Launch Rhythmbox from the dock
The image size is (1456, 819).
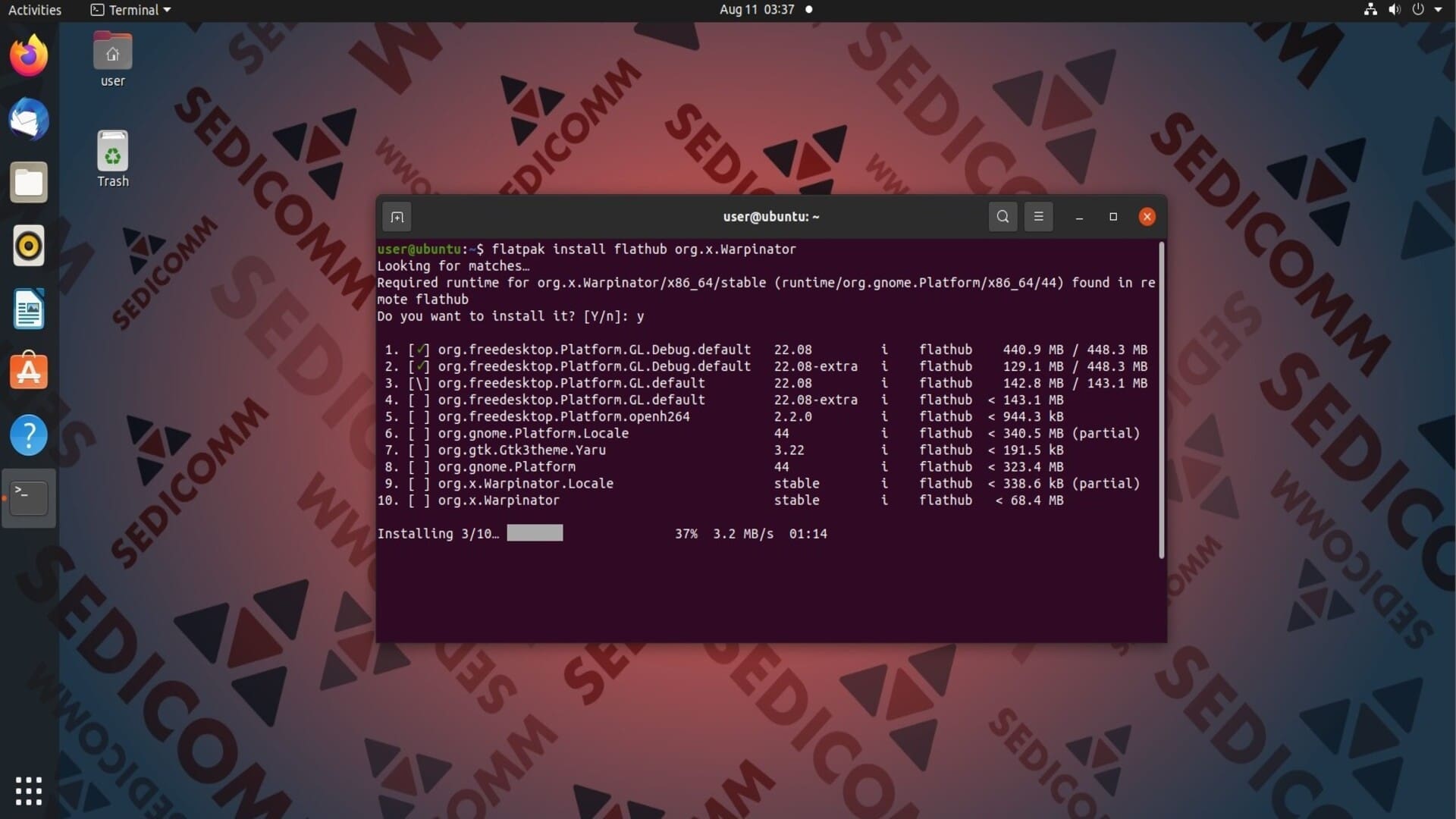[x=29, y=246]
